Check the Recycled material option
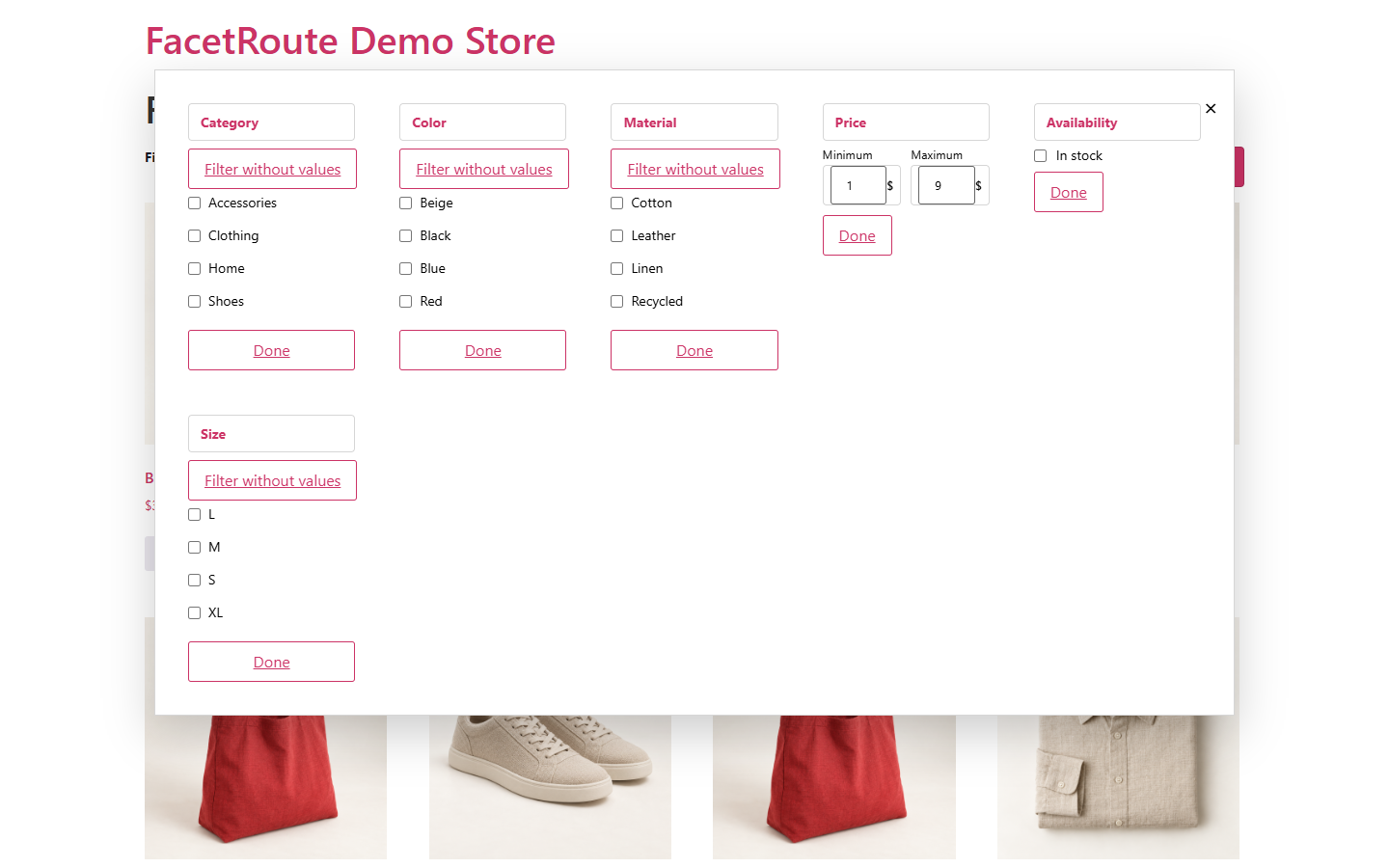This screenshot has height=868, width=1389. point(616,301)
